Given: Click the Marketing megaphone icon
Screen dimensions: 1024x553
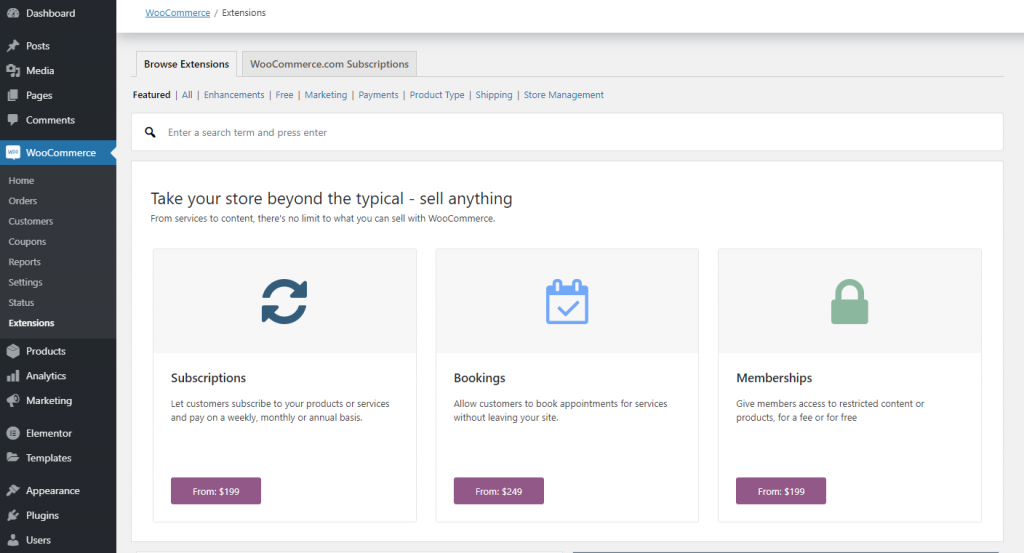Looking at the screenshot, I should tap(13, 401).
